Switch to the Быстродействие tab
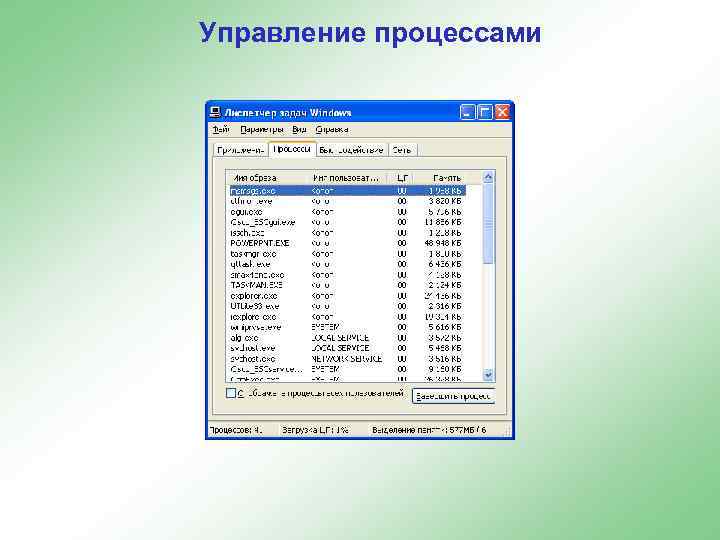 click(351, 150)
